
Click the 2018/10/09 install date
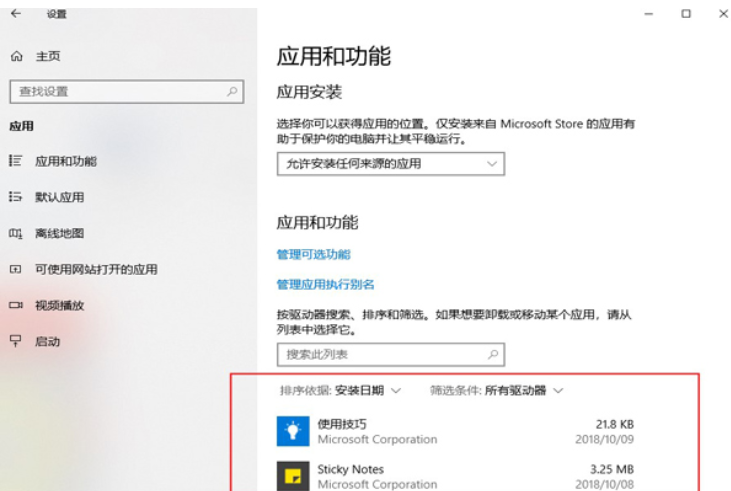[x=604, y=439]
